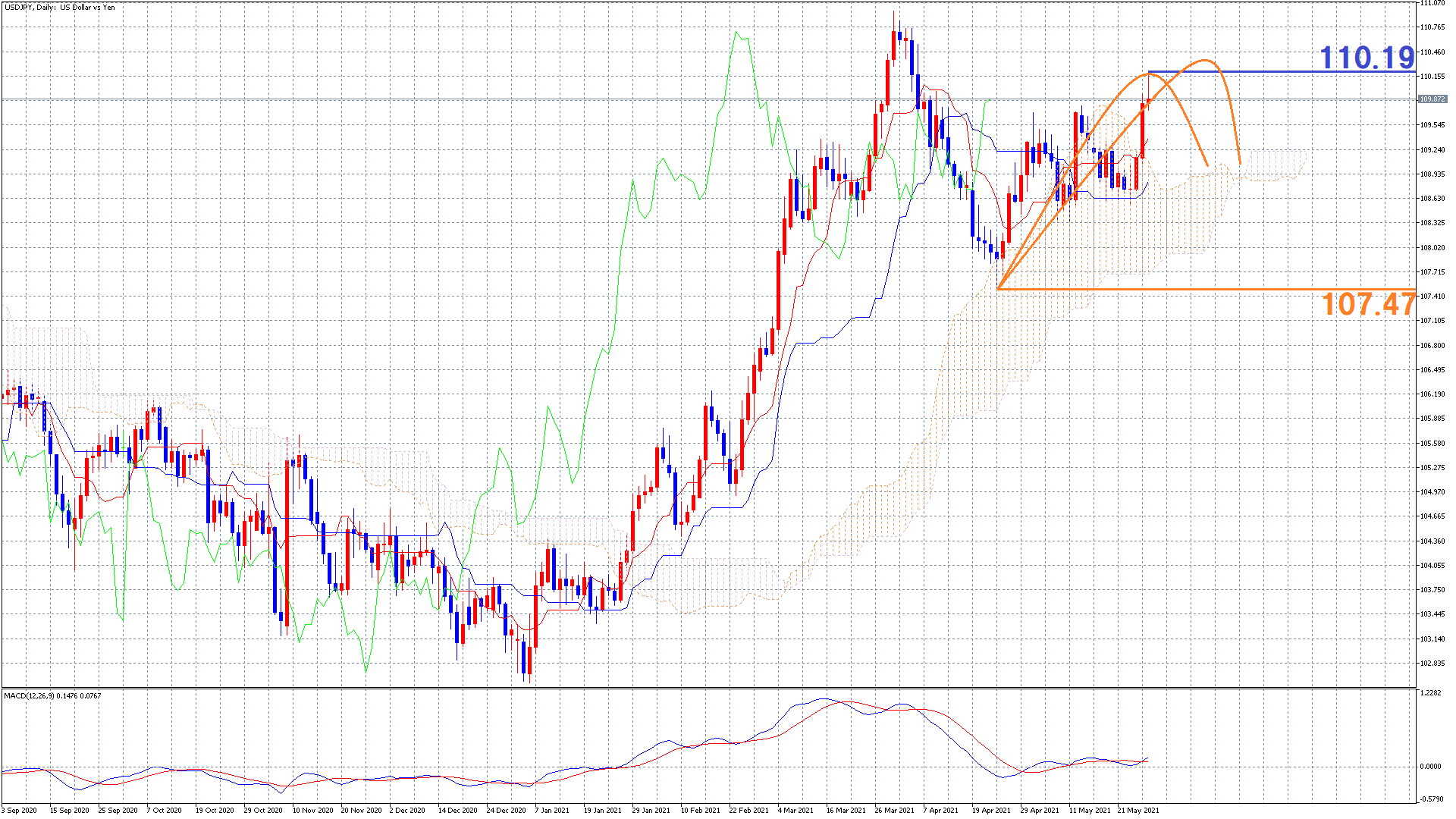Image resolution: width=1456 pixels, height=819 pixels.
Task: Click the blue 110.19 price label
Action: (1367, 58)
